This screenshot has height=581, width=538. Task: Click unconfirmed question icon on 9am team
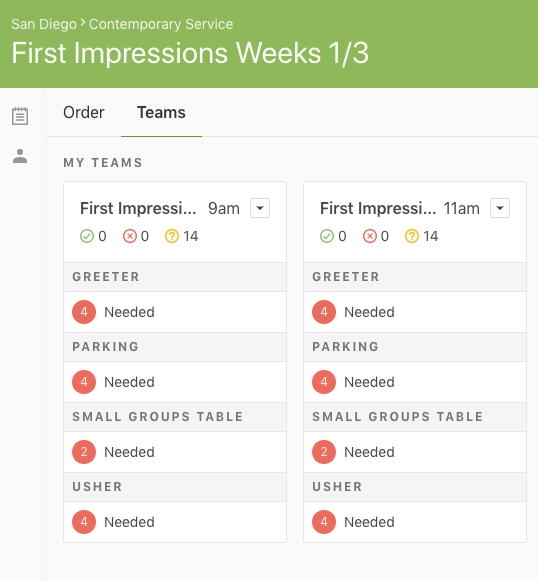172,236
